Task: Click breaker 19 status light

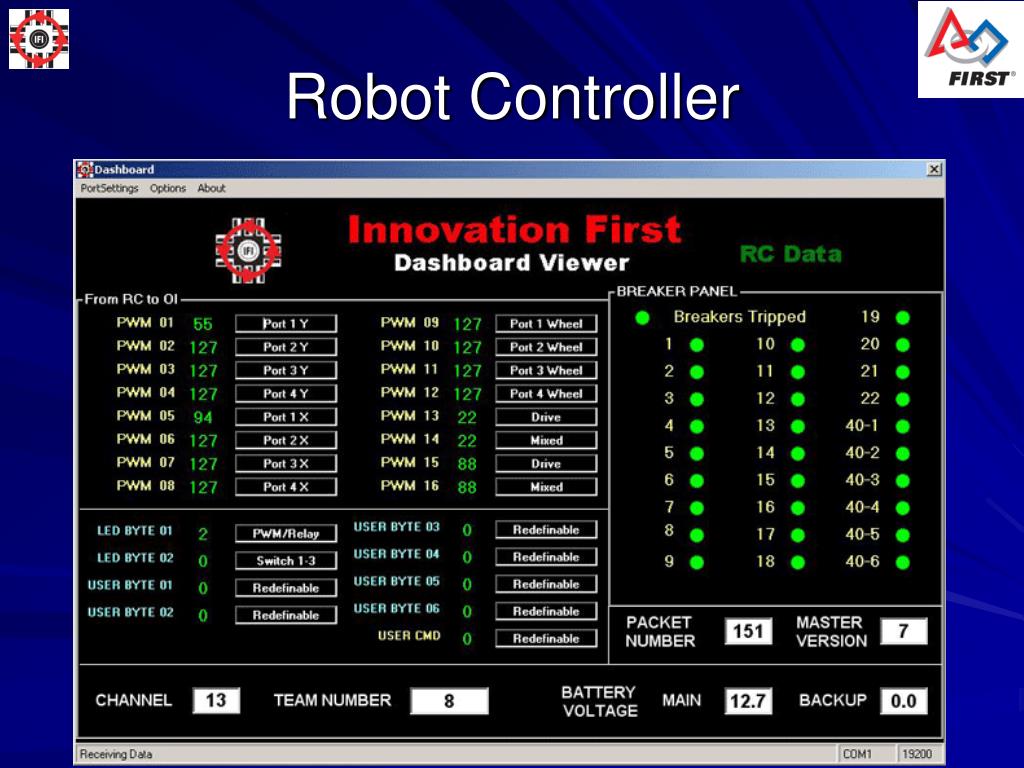Action: tap(903, 318)
